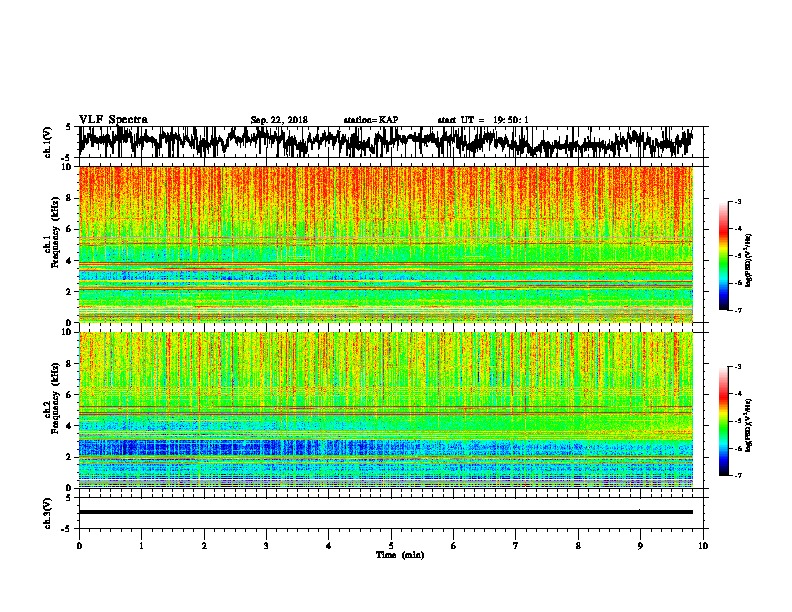Click the "8" kHz tick of ch.2 spectrogram

[71, 364]
